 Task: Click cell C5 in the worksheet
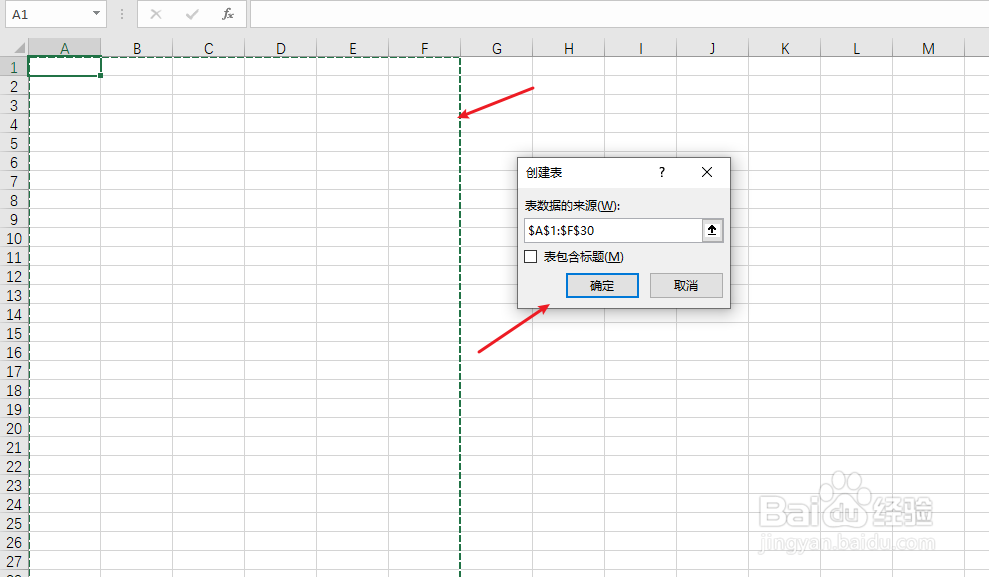[209, 143]
